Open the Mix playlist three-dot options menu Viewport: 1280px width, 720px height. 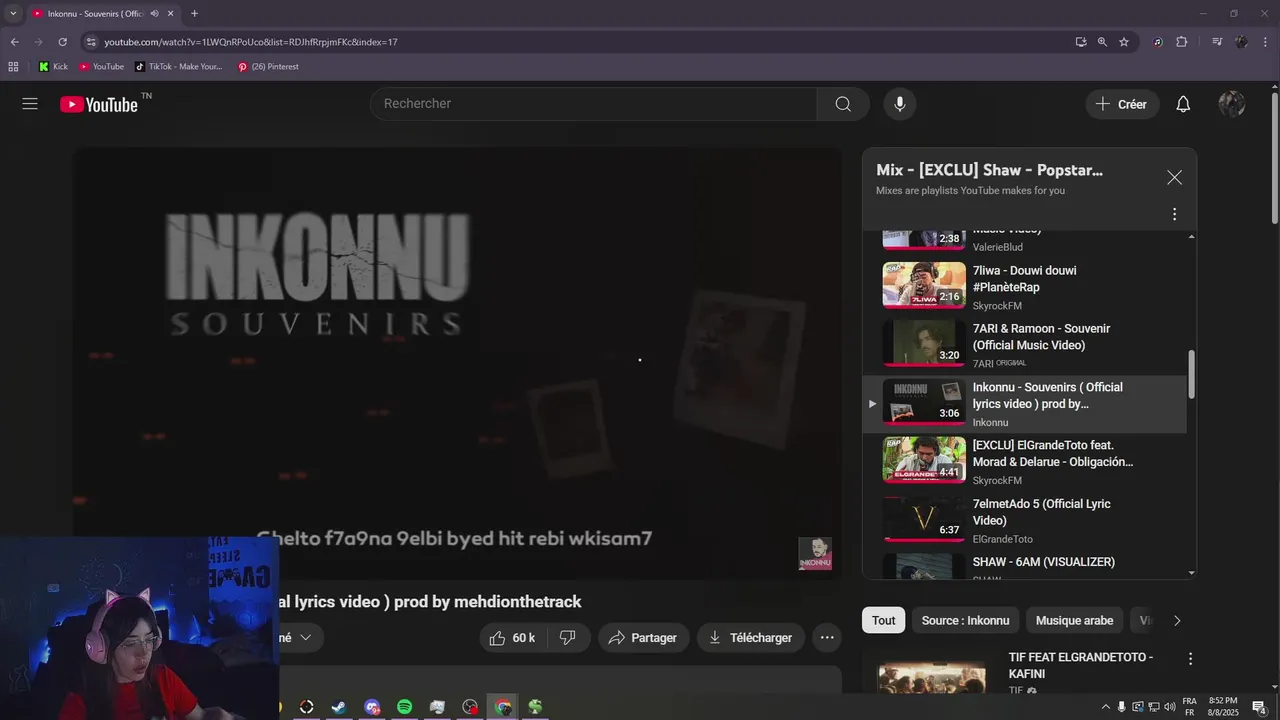1174,214
